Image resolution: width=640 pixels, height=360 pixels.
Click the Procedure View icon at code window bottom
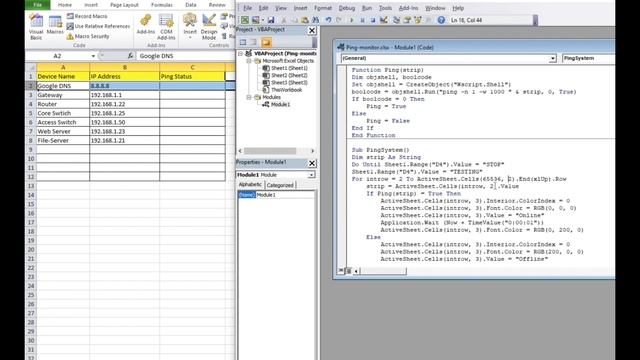pyautogui.click(x=341, y=271)
